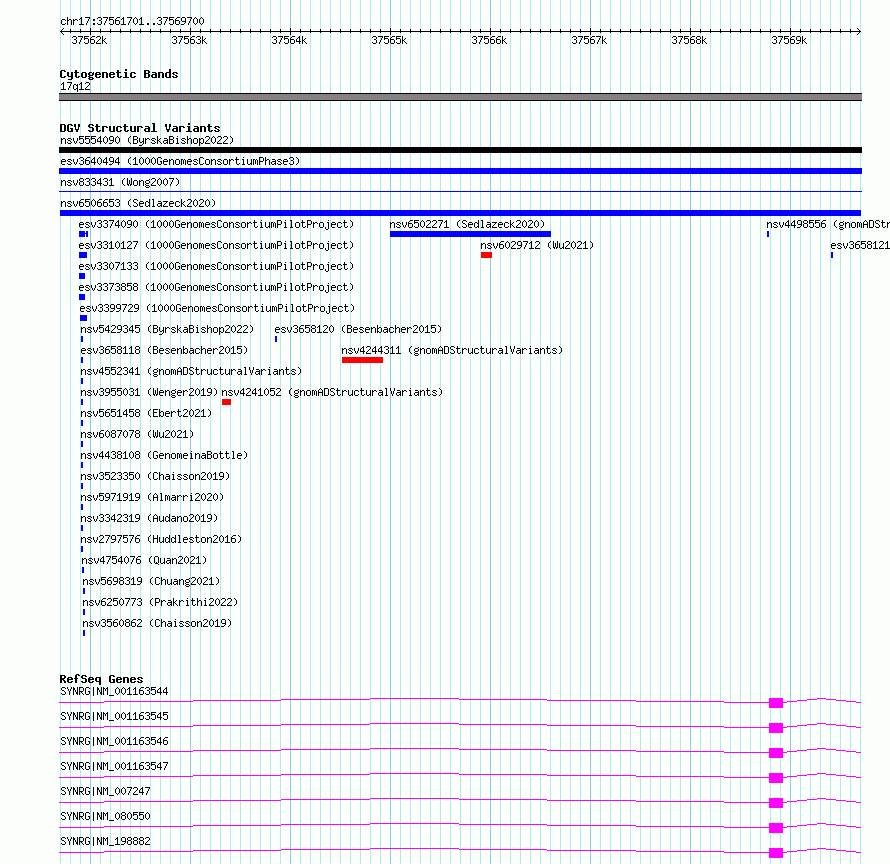Click the nsv833431 (Wong2007) label
The height and width of the screenshot is (864, 890).
(120, 182)
